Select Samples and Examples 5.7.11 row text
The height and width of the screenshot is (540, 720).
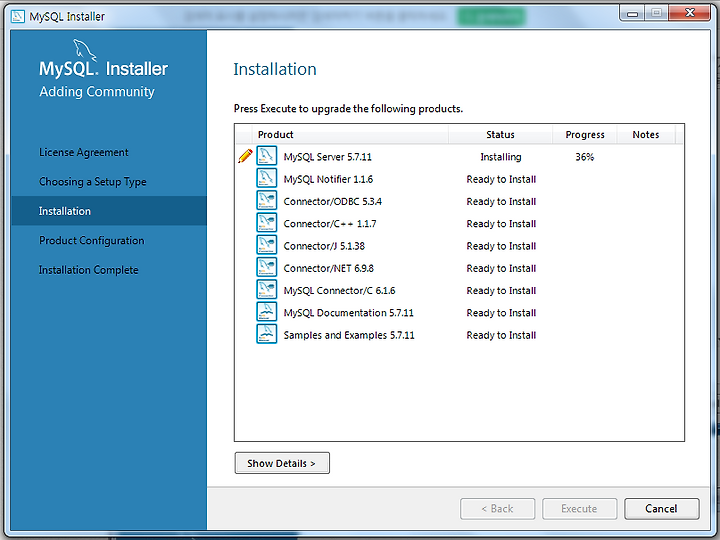[349, 335]
